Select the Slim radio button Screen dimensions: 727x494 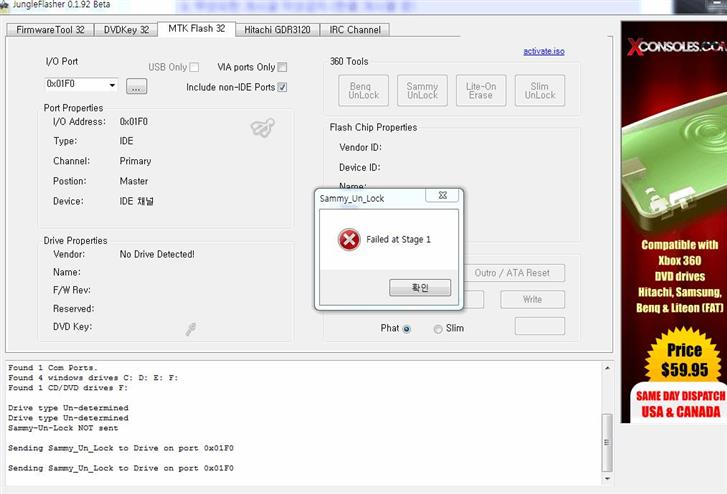(438, 329)
